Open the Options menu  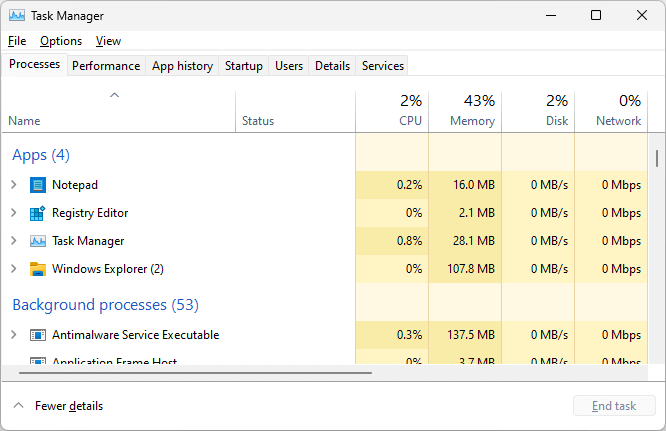point(61,41)
